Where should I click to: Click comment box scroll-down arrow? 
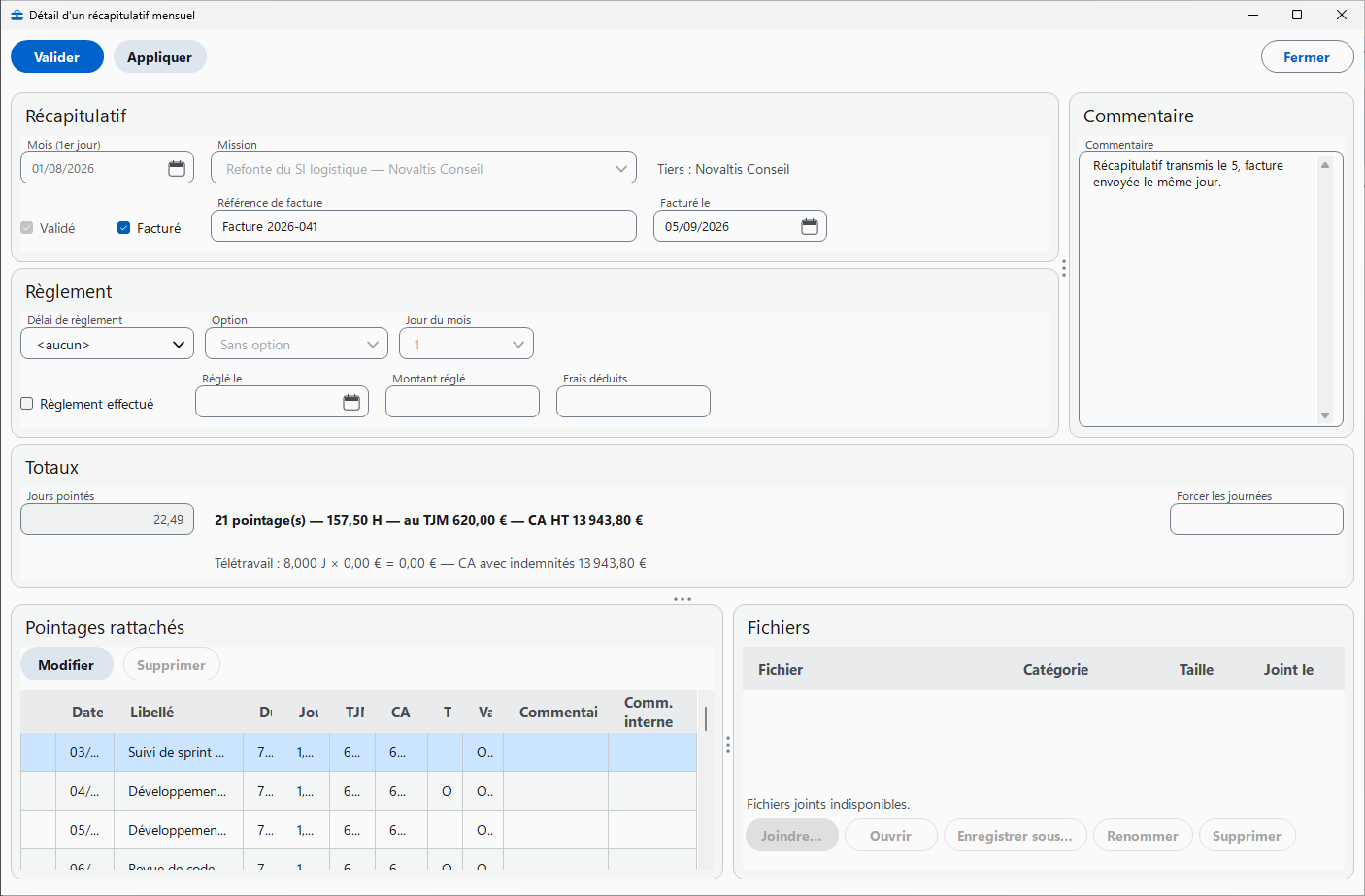[x=1325, y=415]
